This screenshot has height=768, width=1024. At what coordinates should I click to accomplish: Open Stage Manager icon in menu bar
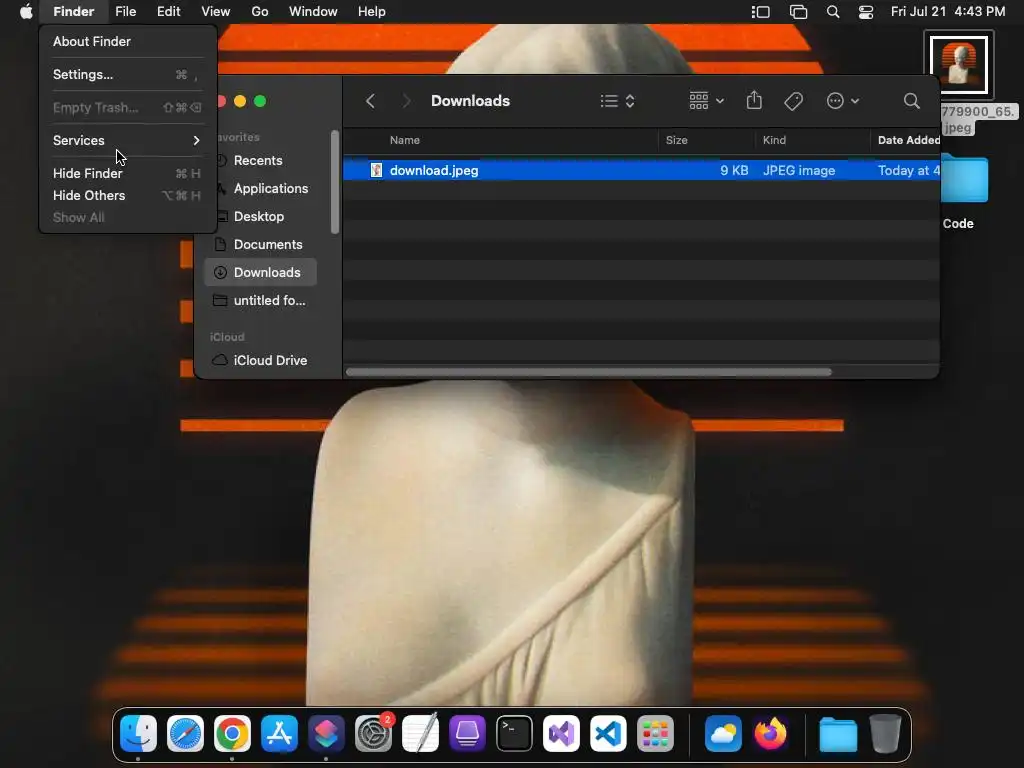[761, 12]
